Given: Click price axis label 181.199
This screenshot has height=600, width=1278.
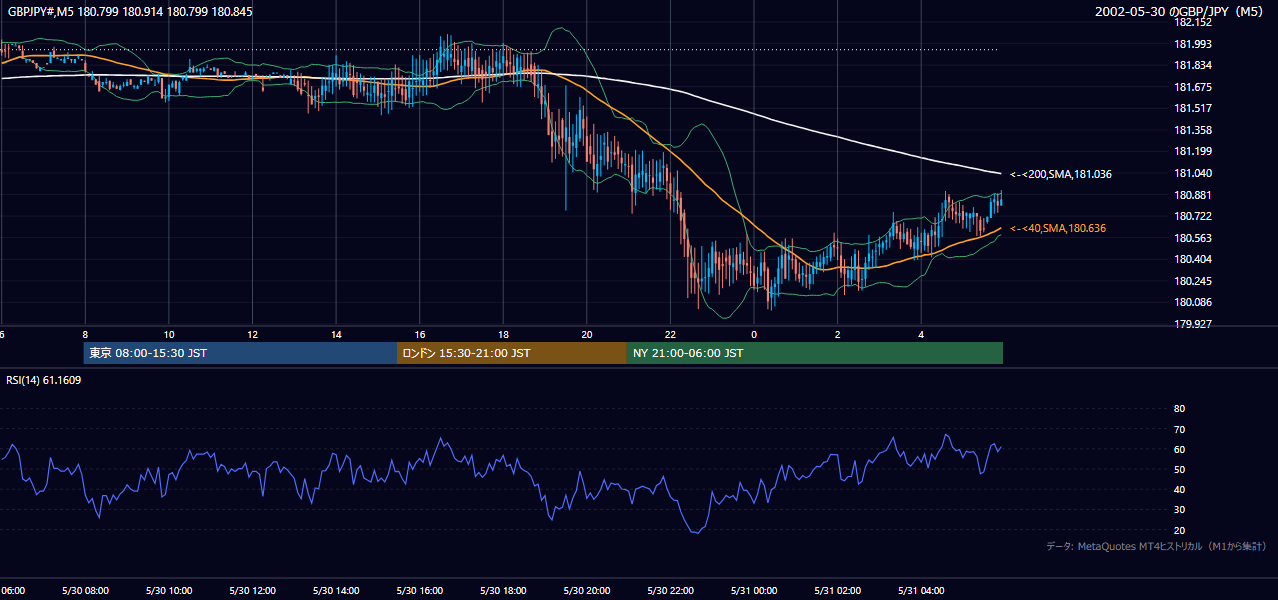Looking at the screenshot, I should [1193, 151].
